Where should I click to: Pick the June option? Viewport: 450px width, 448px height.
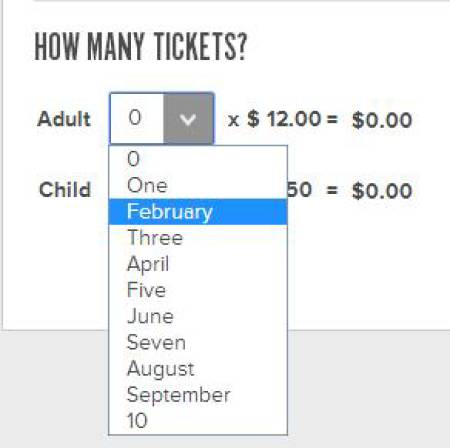tap(198, 316)
